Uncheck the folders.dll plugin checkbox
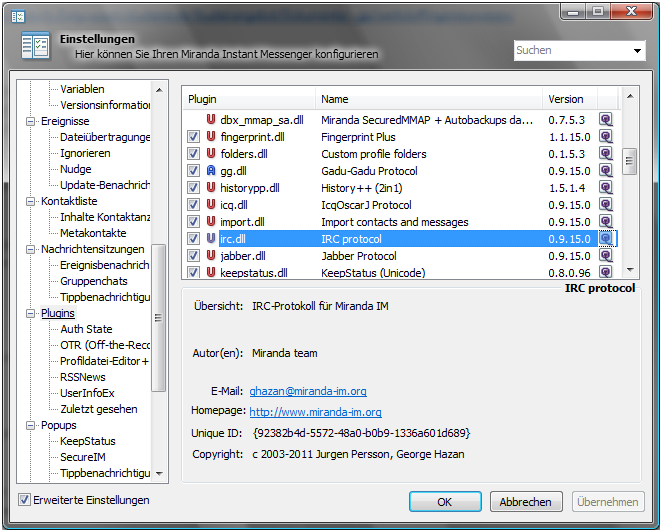 pyautogui.click(x=193, y=154)
